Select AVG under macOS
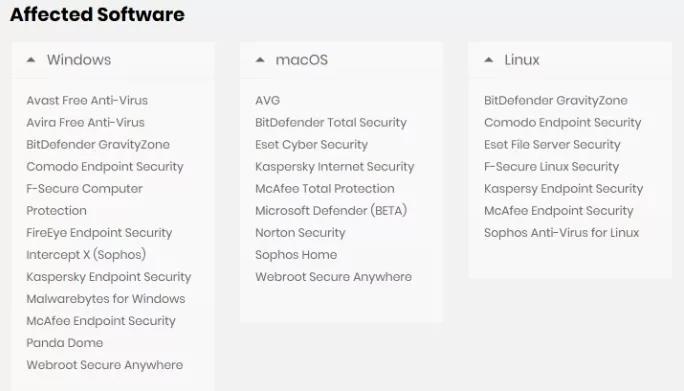Viewport: 684px width, 391px height. (x=267, y=100)
